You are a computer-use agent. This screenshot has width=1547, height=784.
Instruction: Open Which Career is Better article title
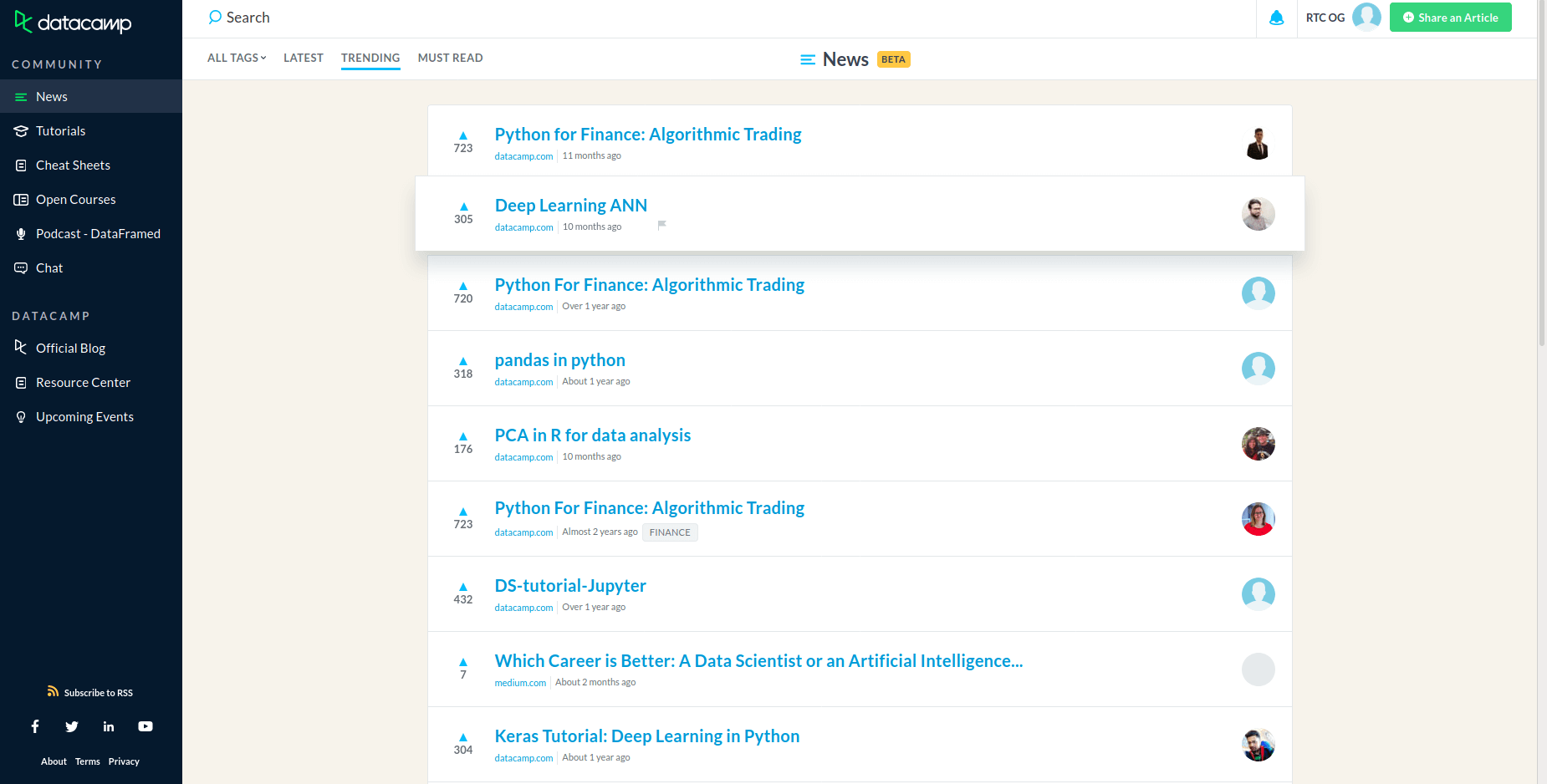[759, 661]
